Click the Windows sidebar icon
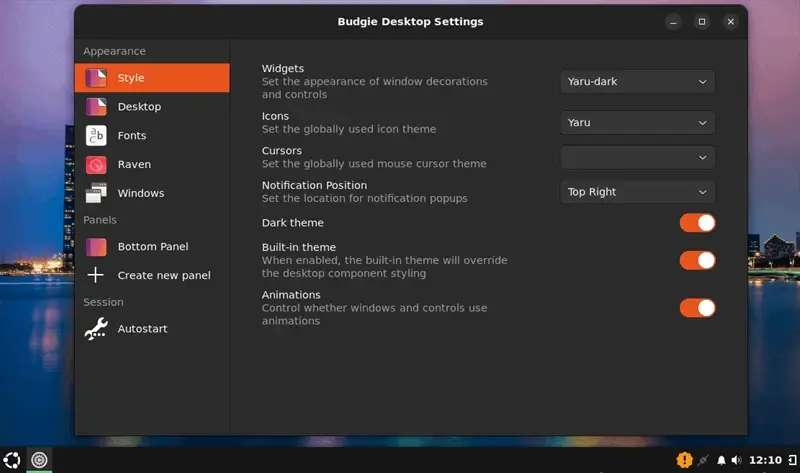This screenshot has width=800, height=473. tap(96, 193)
